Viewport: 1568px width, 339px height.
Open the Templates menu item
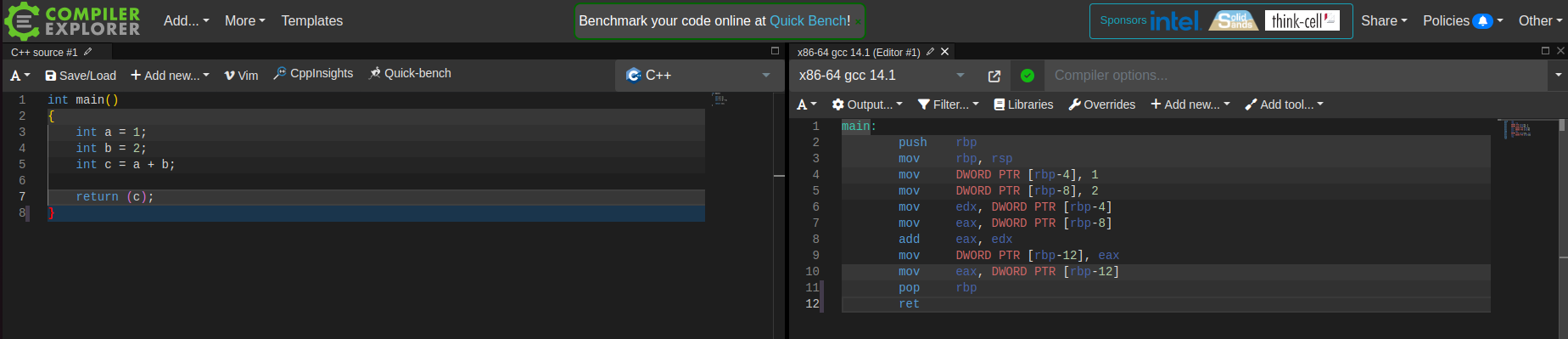(312, 20)
